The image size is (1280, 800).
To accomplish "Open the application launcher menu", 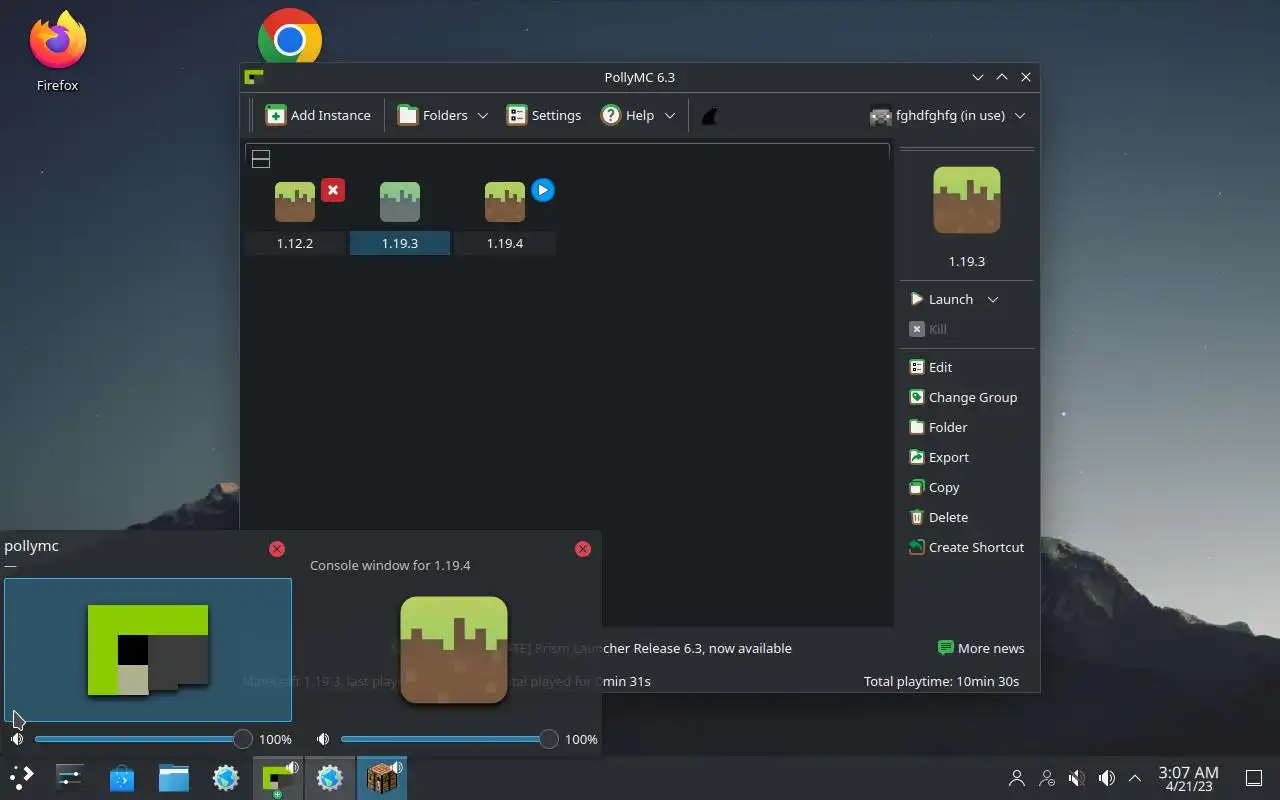I will tap(22, 777).
